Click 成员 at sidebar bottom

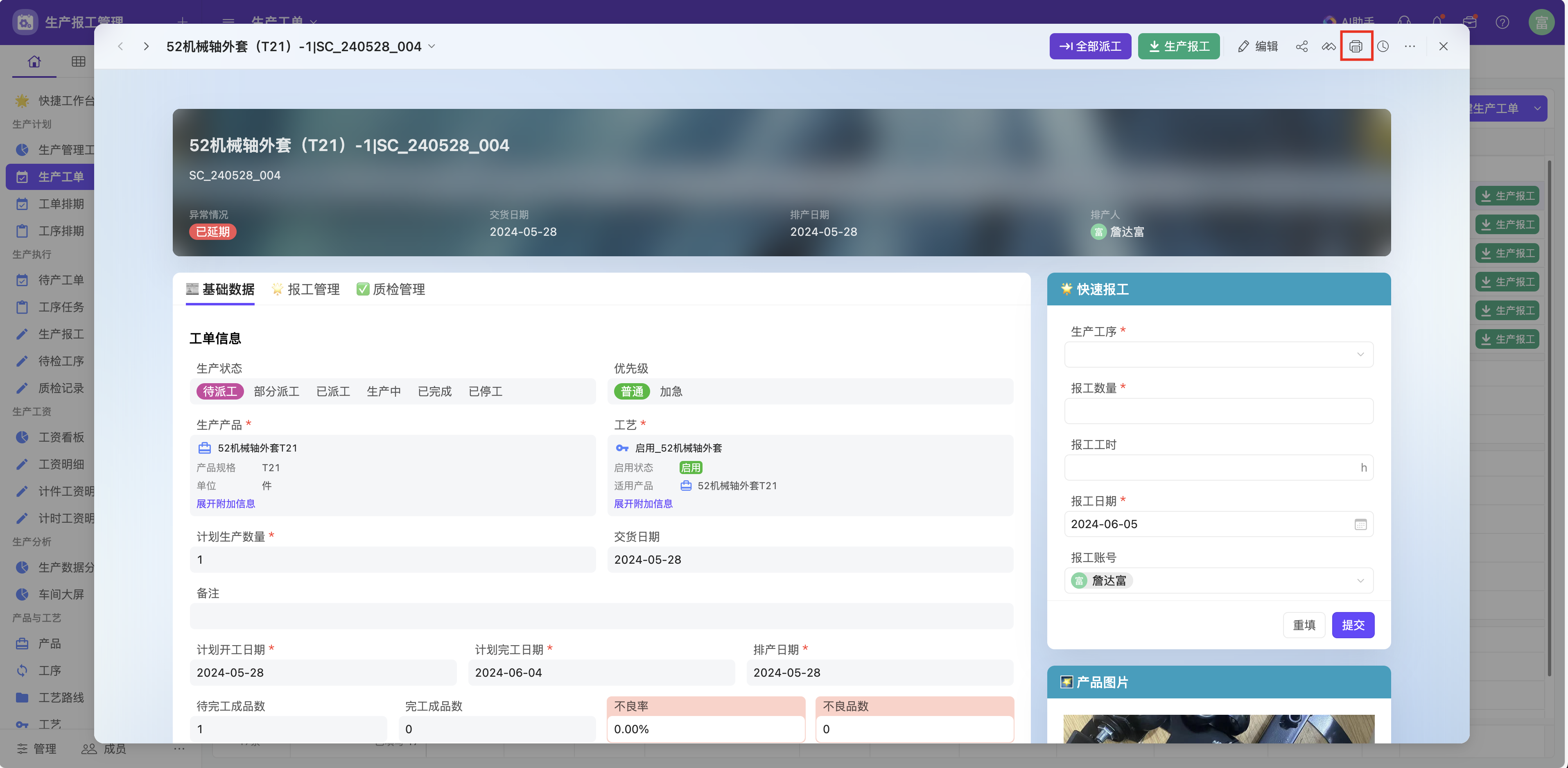point(104,748)
